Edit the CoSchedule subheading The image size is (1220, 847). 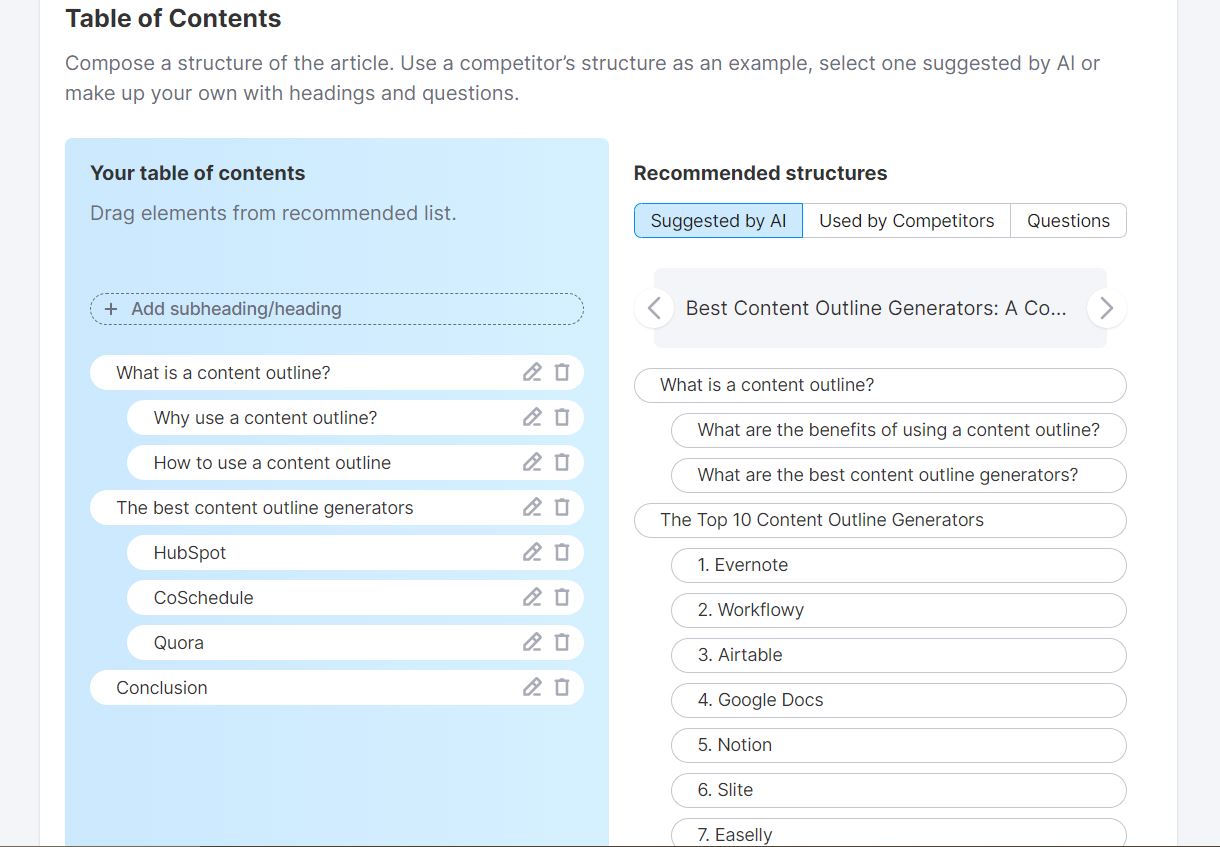pyautogui.click(x=532, y=597)
